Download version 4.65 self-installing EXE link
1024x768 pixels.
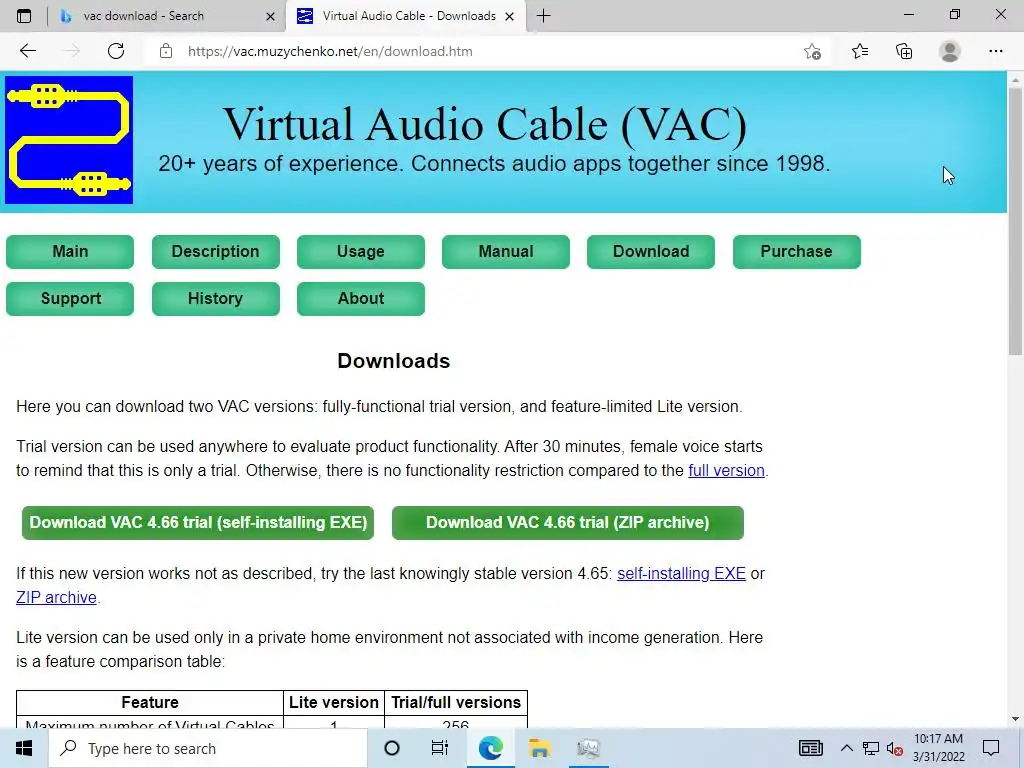681,573
